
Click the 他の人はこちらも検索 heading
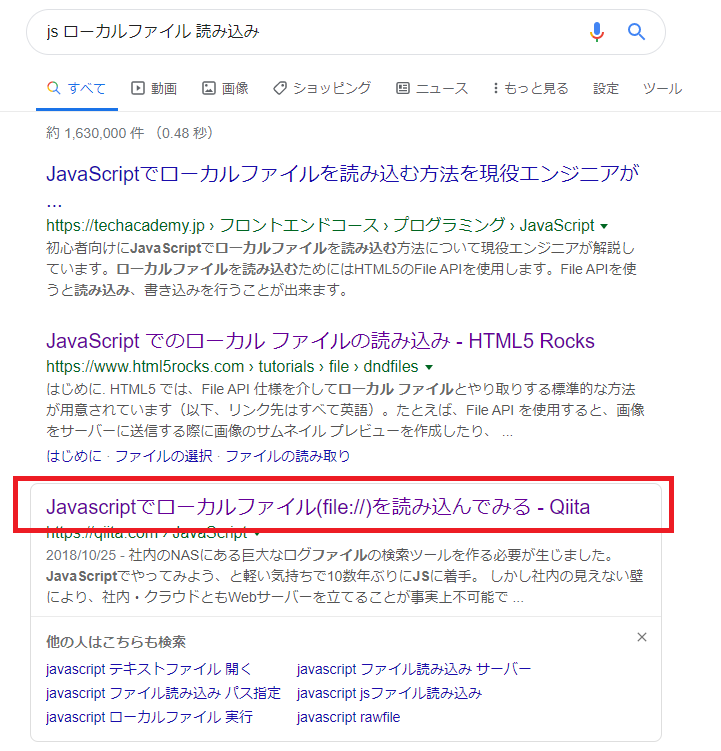[115, 641]
